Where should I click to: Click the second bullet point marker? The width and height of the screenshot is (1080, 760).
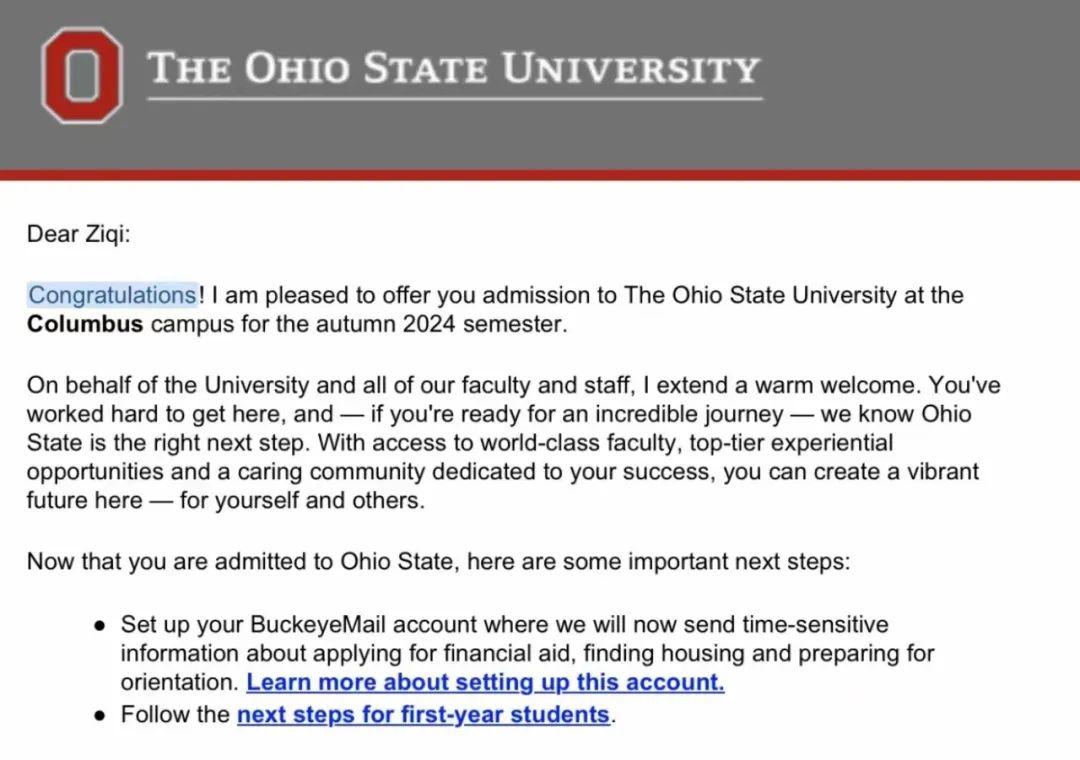(x=101, y=716)
